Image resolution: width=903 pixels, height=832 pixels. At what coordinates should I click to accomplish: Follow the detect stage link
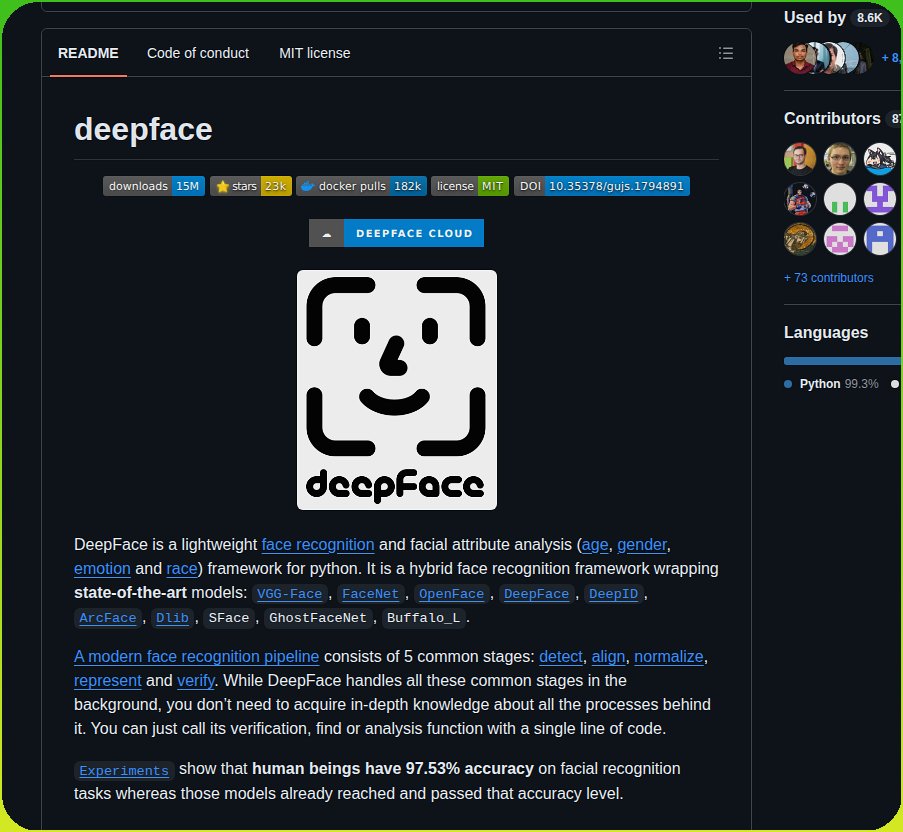[561, 656]
